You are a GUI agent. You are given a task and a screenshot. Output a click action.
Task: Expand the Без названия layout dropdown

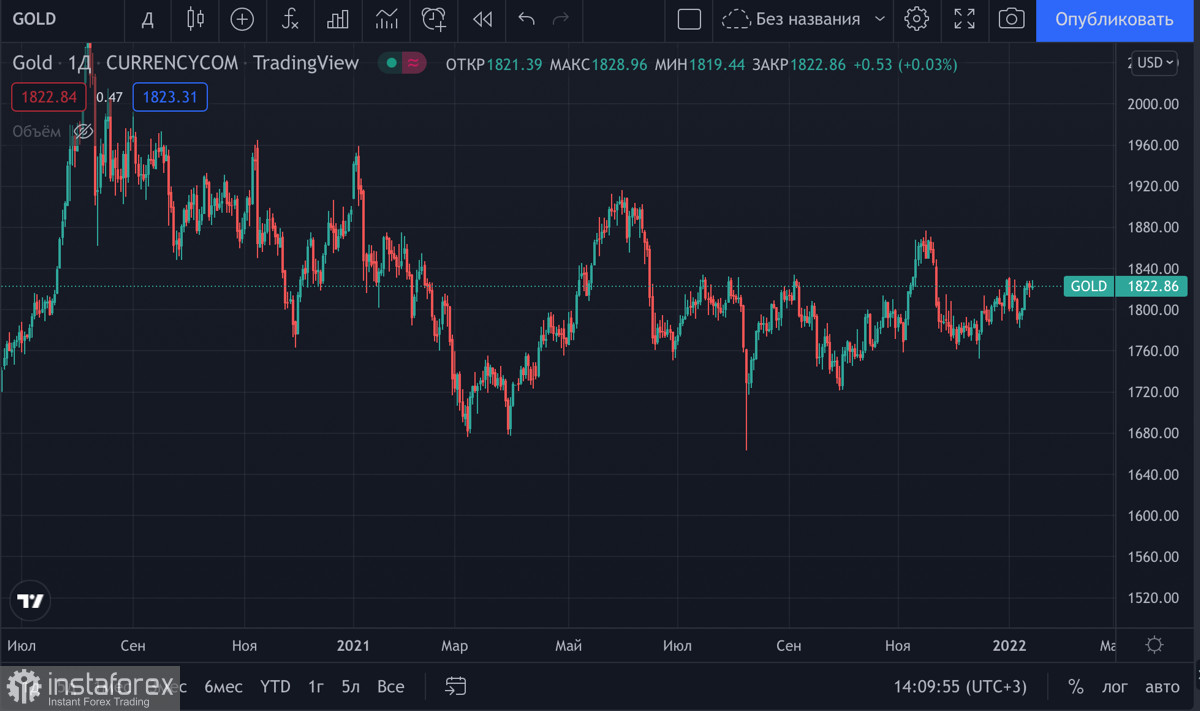pyautogui.click(x=880, y=19)
